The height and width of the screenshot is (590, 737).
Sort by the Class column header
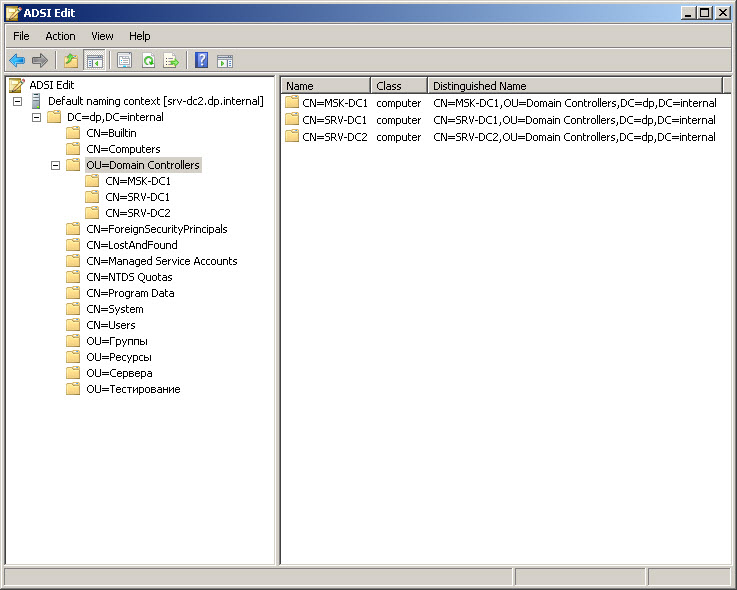coord(399,86)
